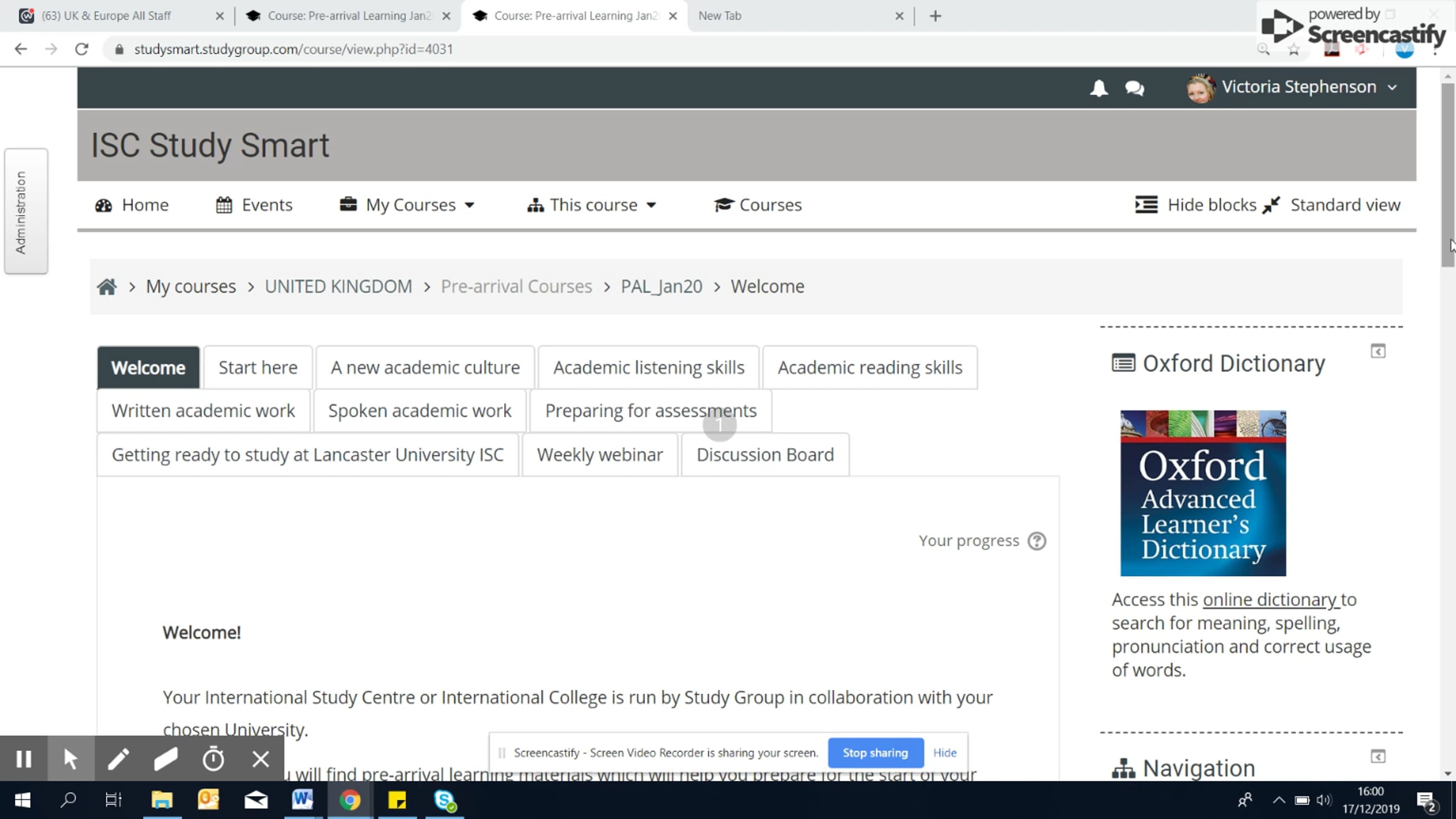Click the Your progress help icon
1456x819 pixels.
(x=1037, y=541)
